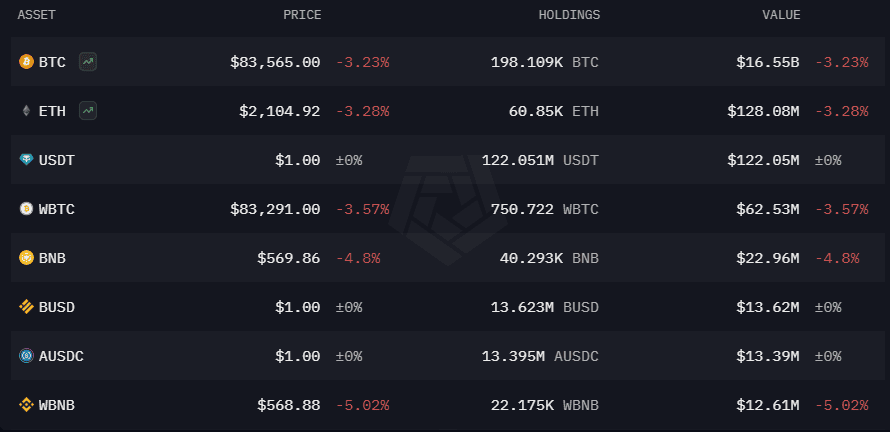
Task: Sort by the HOLDINGS column header
Action: coord(569,15)
